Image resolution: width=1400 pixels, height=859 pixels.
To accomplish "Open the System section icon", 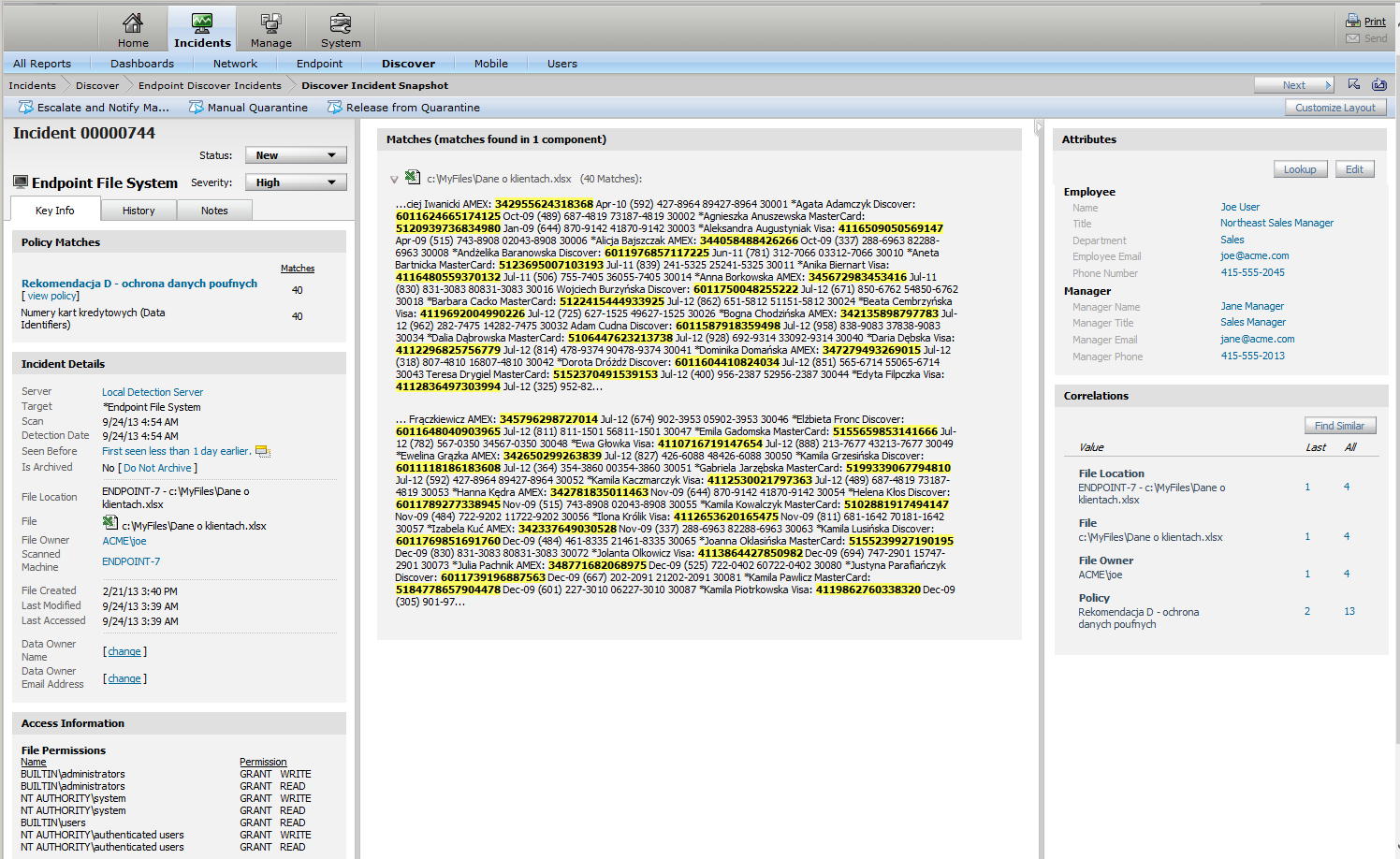I will [x=341, y=22].
